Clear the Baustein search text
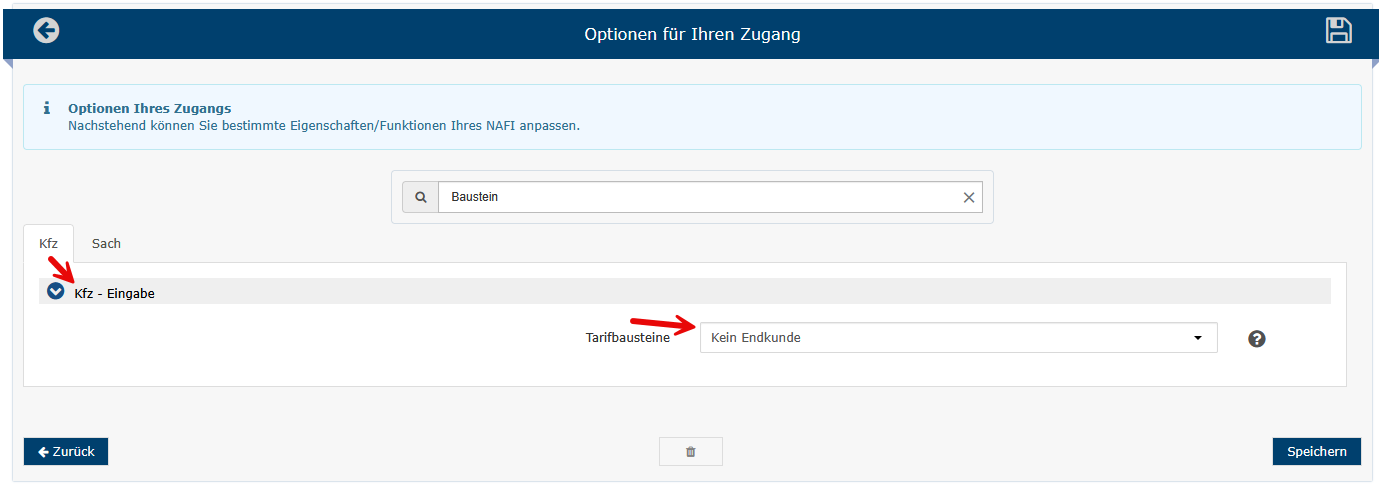The width and height of the screenshot is (1379, 486). [968, 198]
